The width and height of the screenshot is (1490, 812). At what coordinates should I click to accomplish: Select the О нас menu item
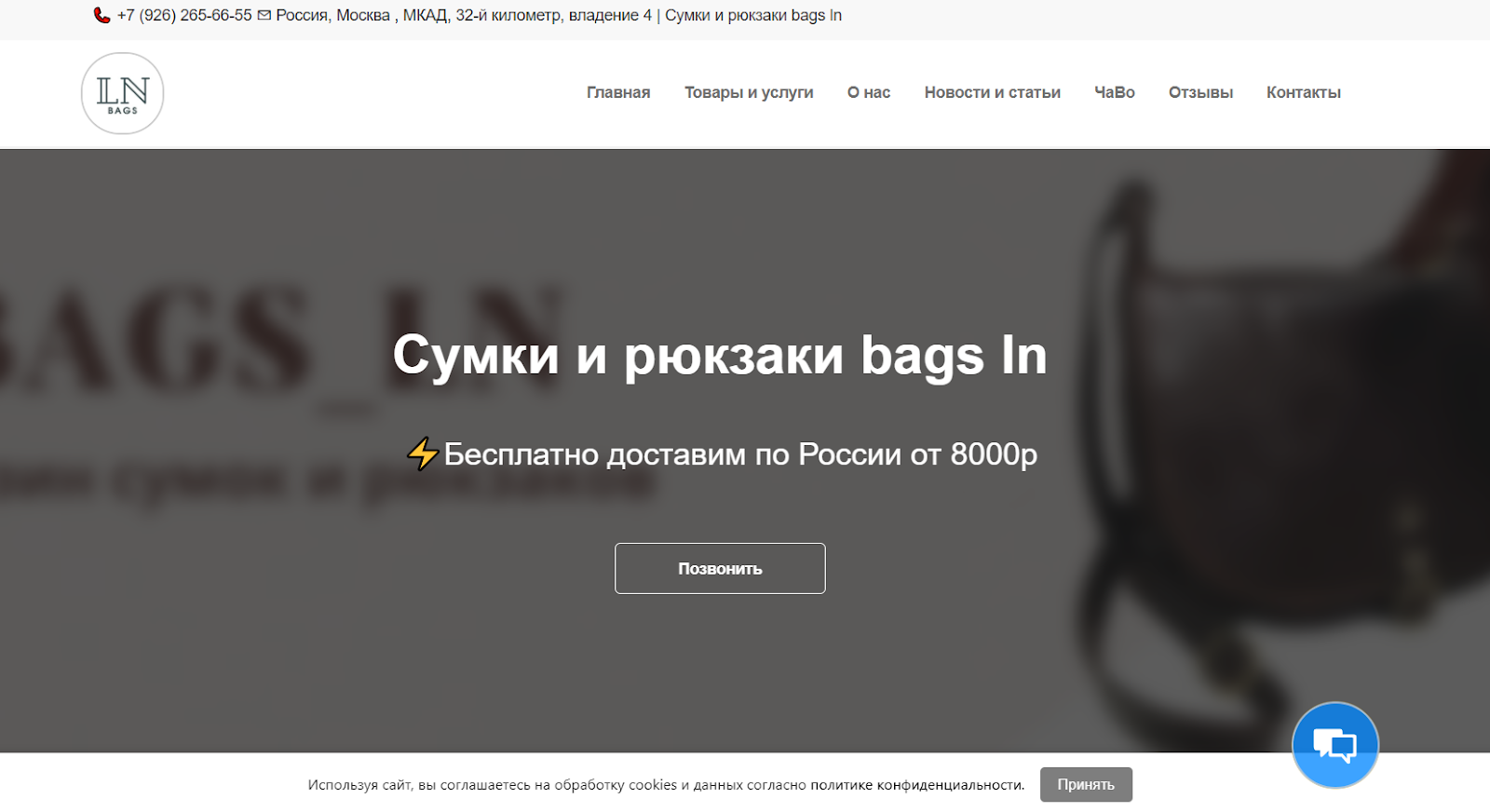[x=869, y=92]
